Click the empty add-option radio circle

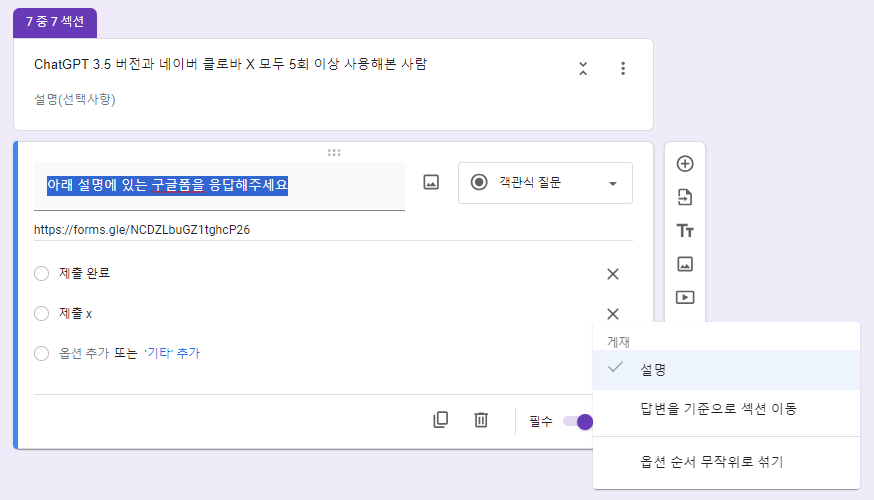[41, 353]
